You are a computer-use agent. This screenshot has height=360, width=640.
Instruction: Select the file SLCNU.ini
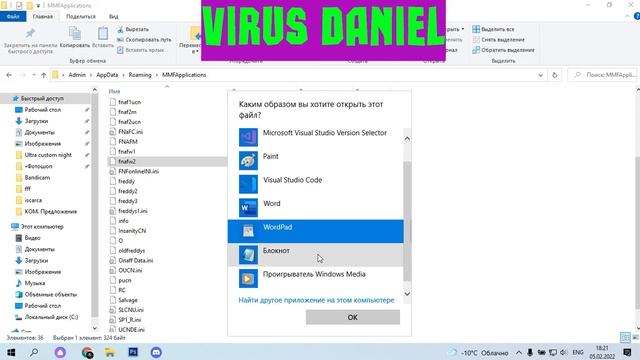[131, 310]
